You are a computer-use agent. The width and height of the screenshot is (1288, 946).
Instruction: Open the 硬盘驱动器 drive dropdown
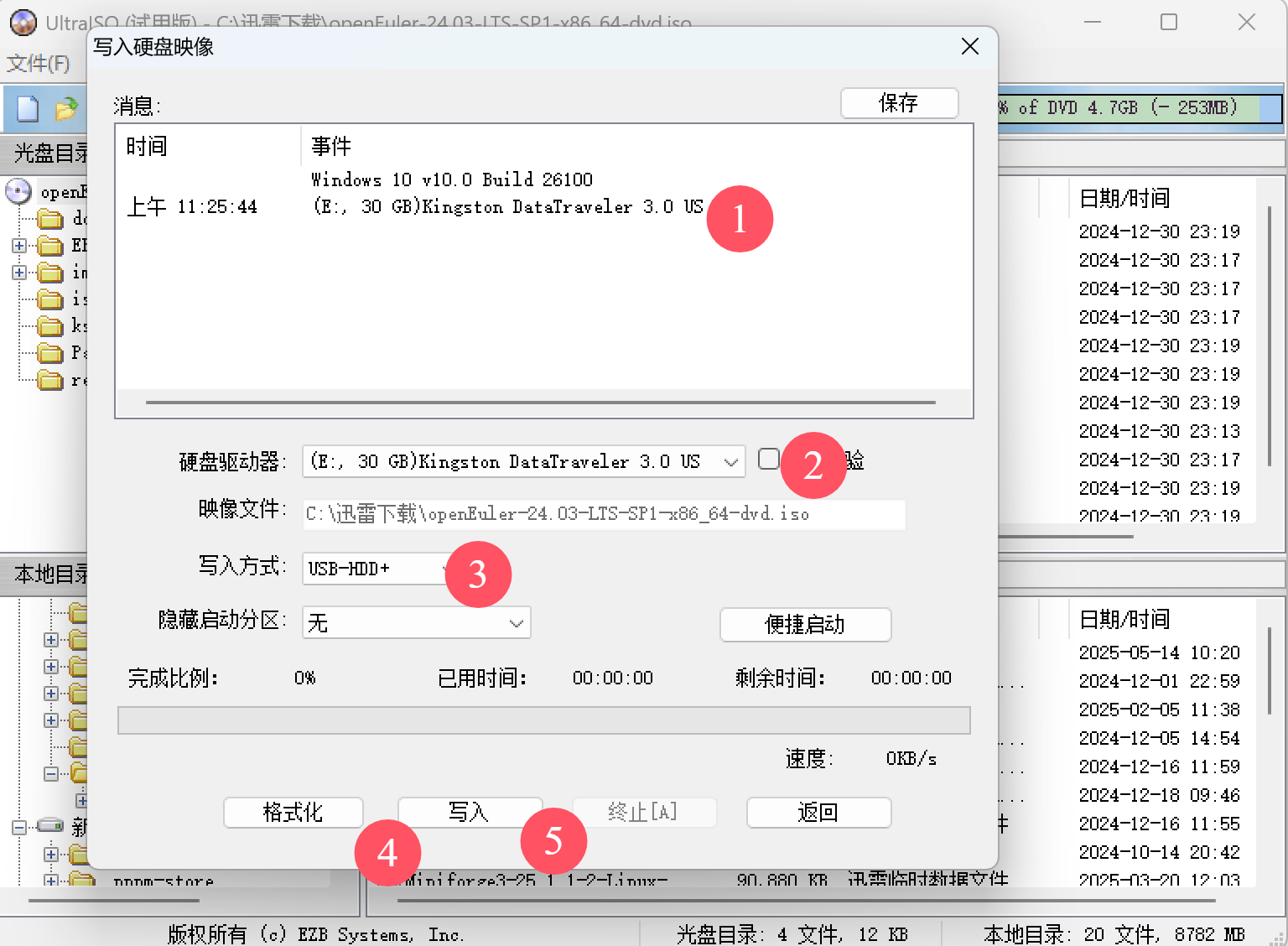coord(730,462)
